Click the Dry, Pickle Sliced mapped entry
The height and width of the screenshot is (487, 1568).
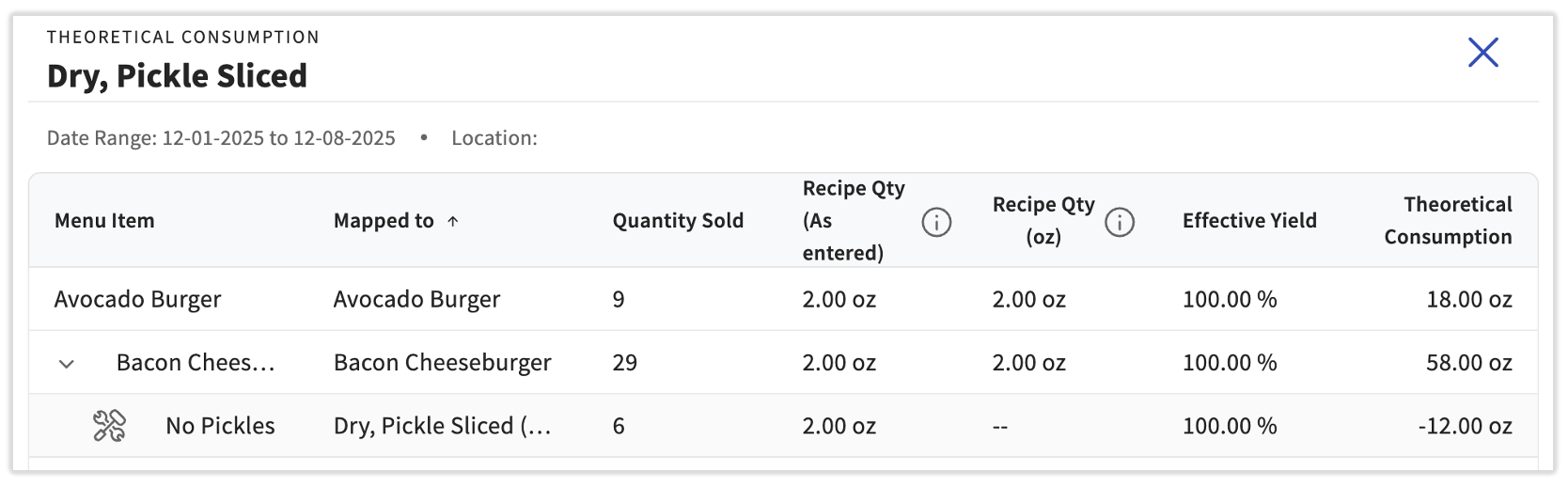pos(442,426)
